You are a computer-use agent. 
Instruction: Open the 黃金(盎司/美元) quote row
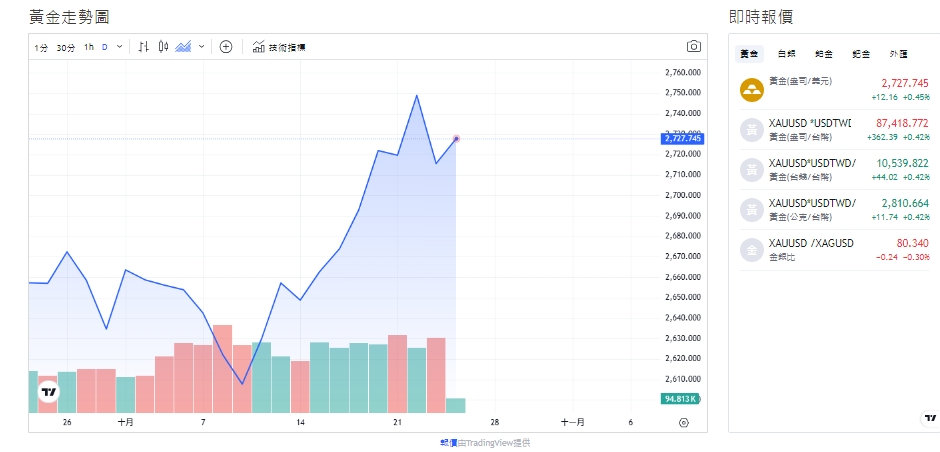834,90
